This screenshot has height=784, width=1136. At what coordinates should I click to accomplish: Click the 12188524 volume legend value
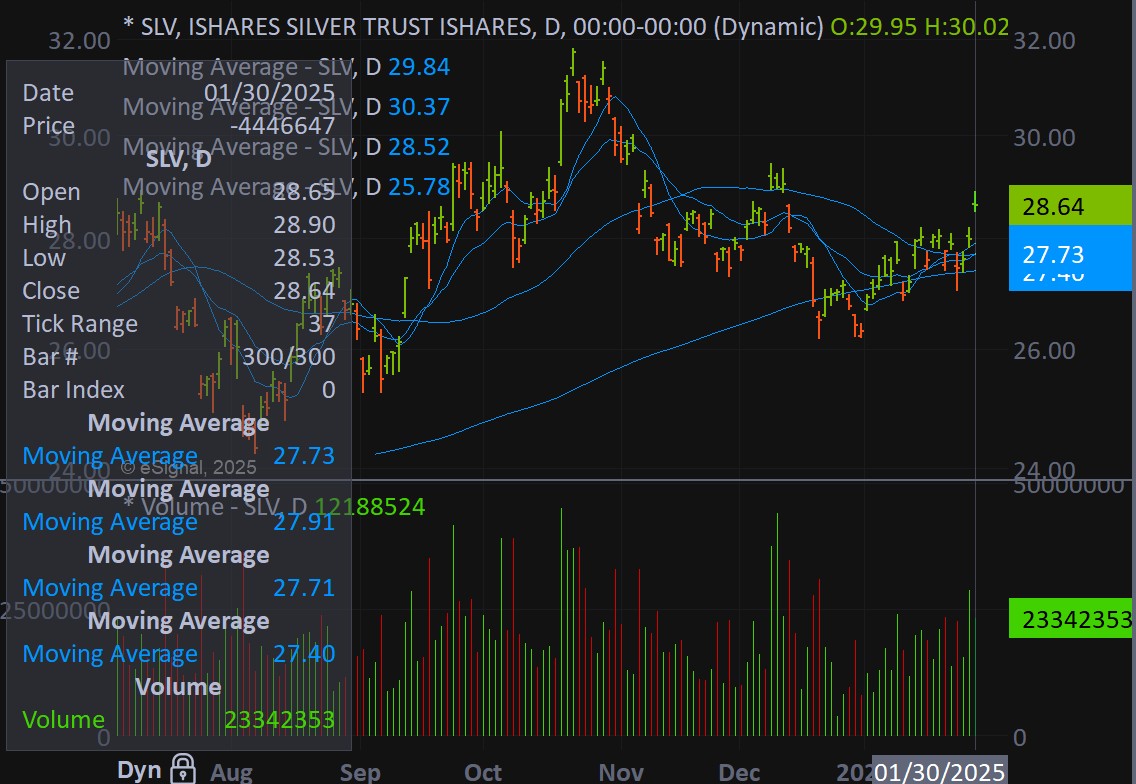click(x=370, y=506)
